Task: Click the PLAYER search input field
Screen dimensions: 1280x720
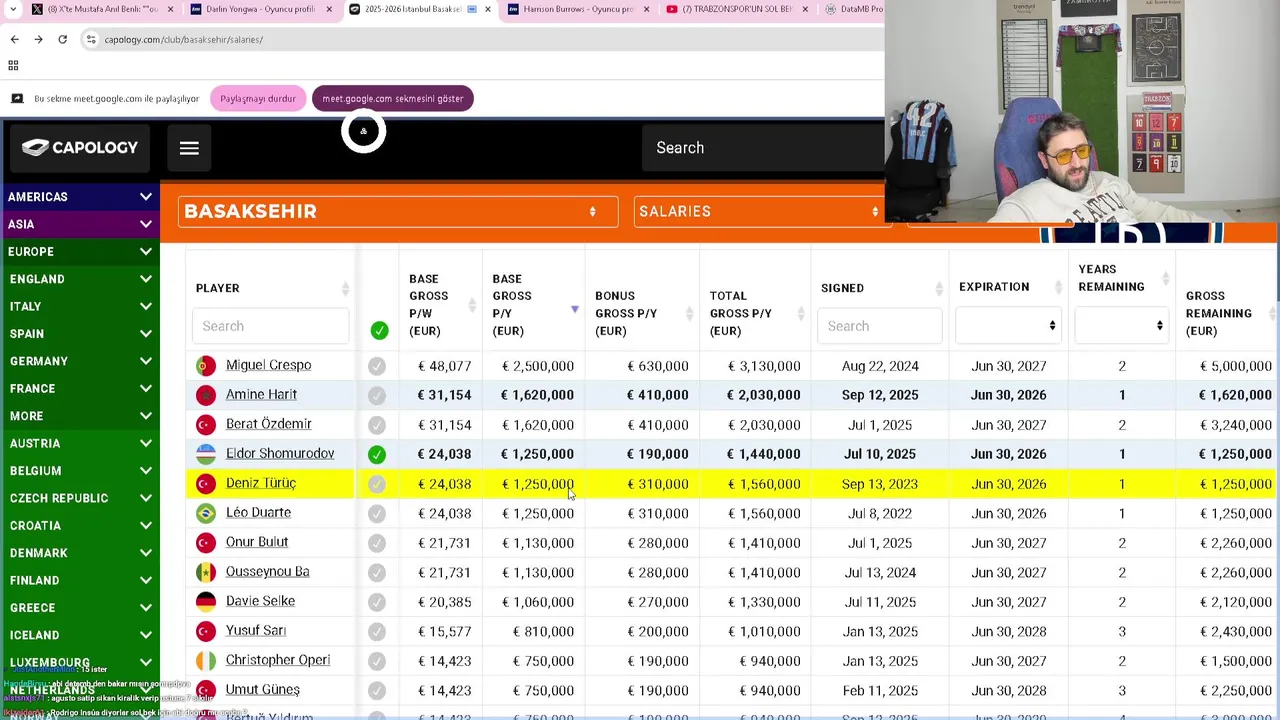Action: [x=270, y=326]
